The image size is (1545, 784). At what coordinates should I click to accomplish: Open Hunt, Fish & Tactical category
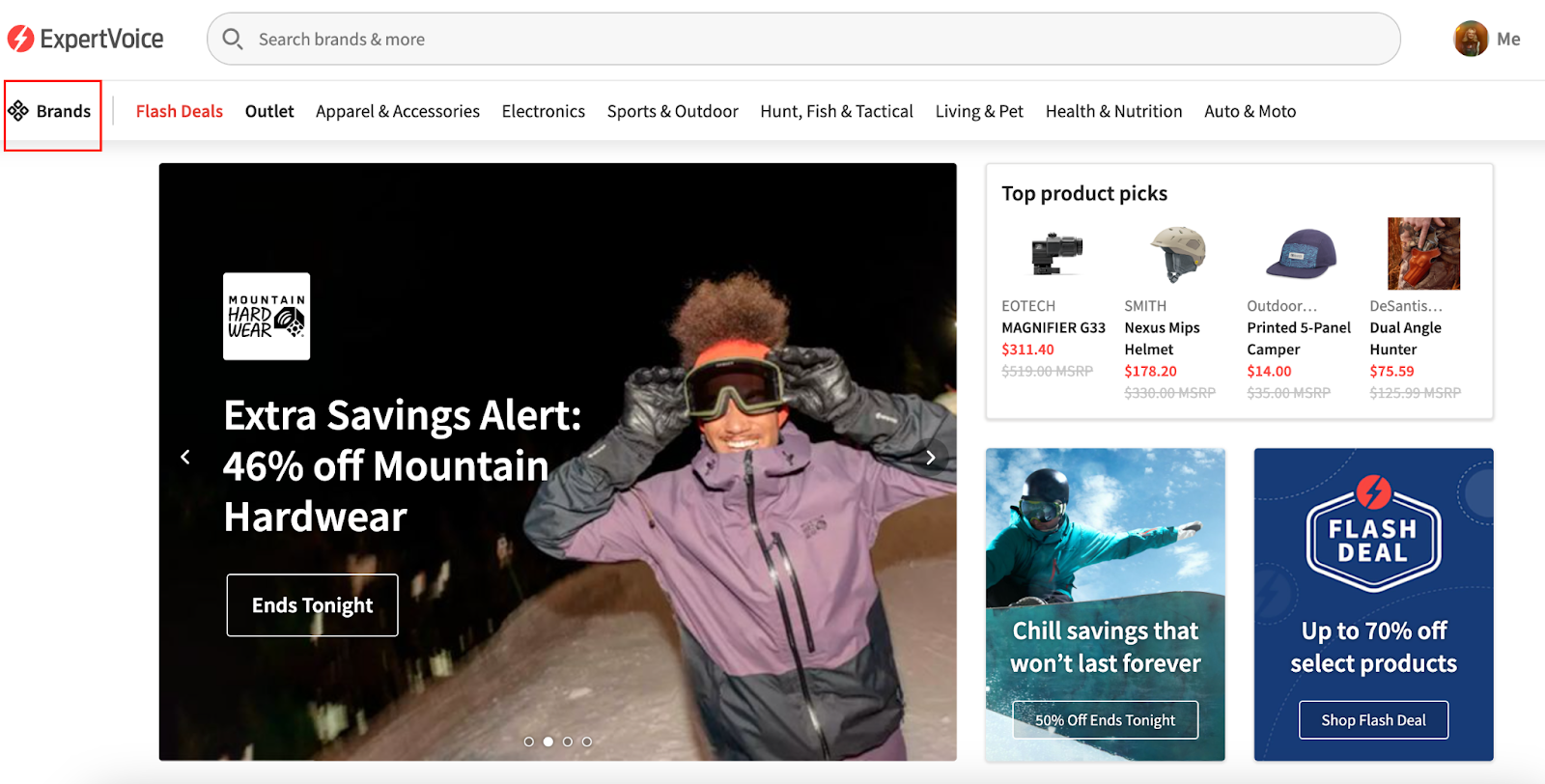coord(837,111)
